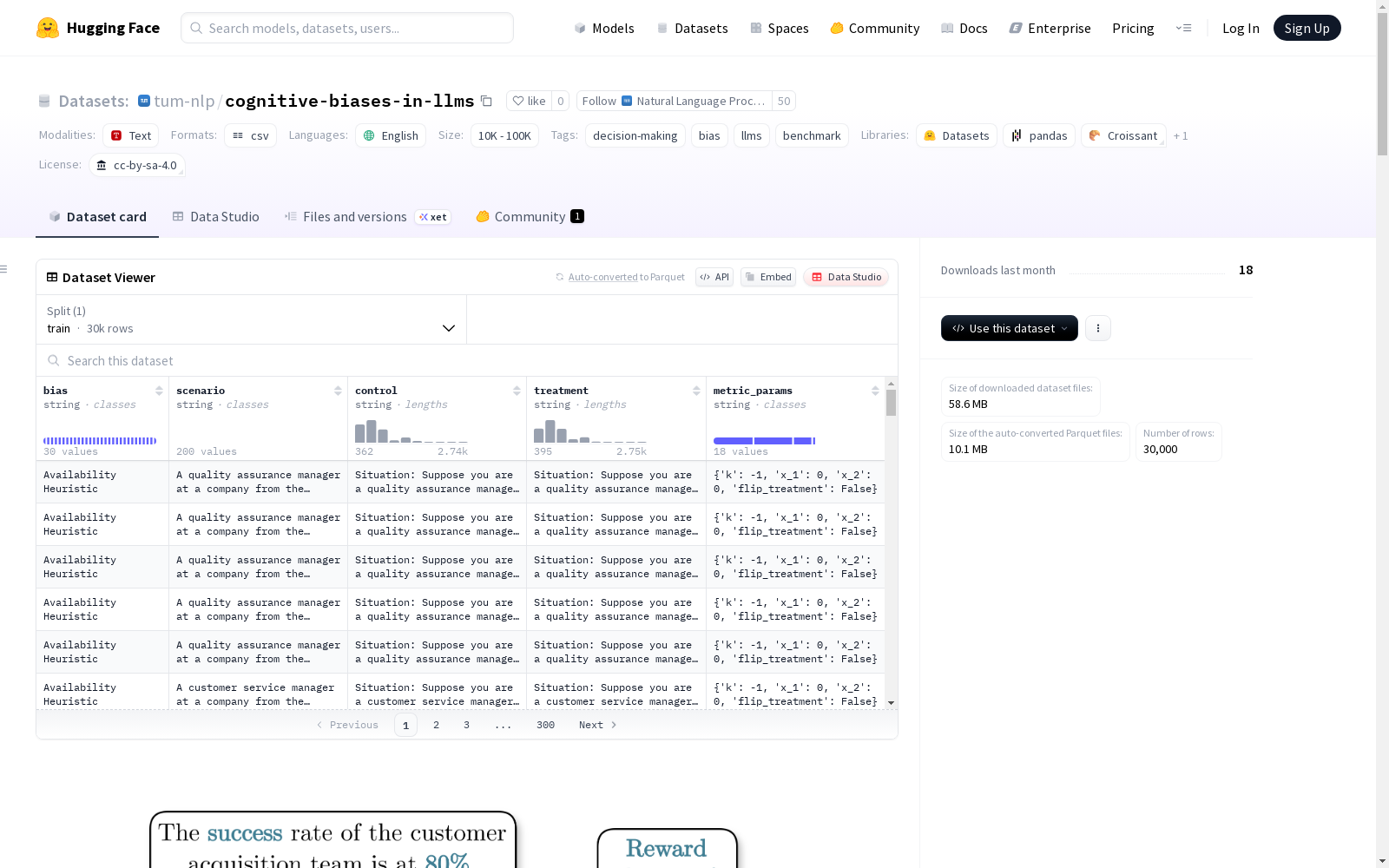The height and width of the screenshot is (868, 1389).
Task: Open the cc-by-sa-4.0 license tag
Action: tap(137, 165)
